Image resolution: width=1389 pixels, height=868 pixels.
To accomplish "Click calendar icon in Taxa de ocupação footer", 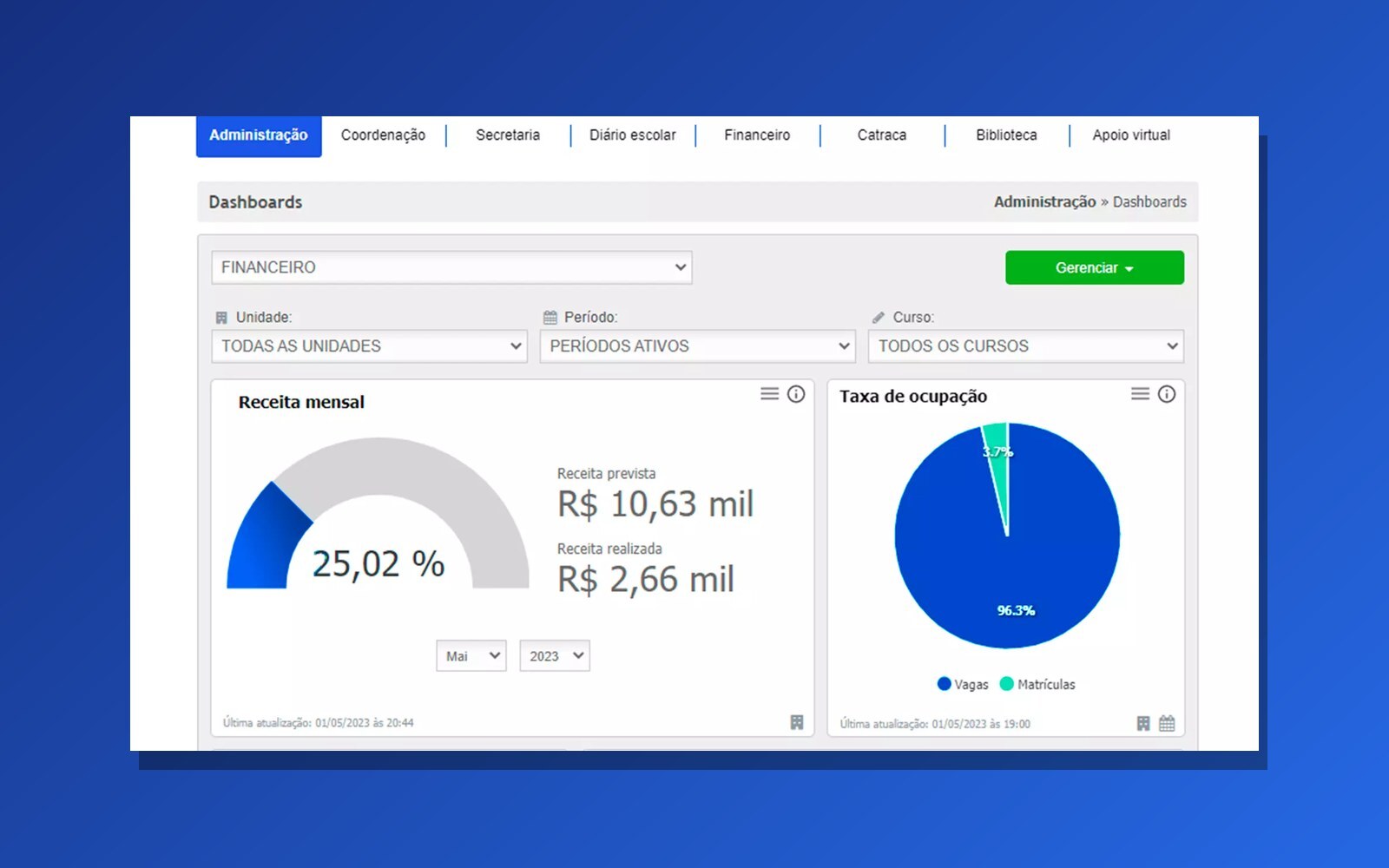I will (x=1167, y=723).
